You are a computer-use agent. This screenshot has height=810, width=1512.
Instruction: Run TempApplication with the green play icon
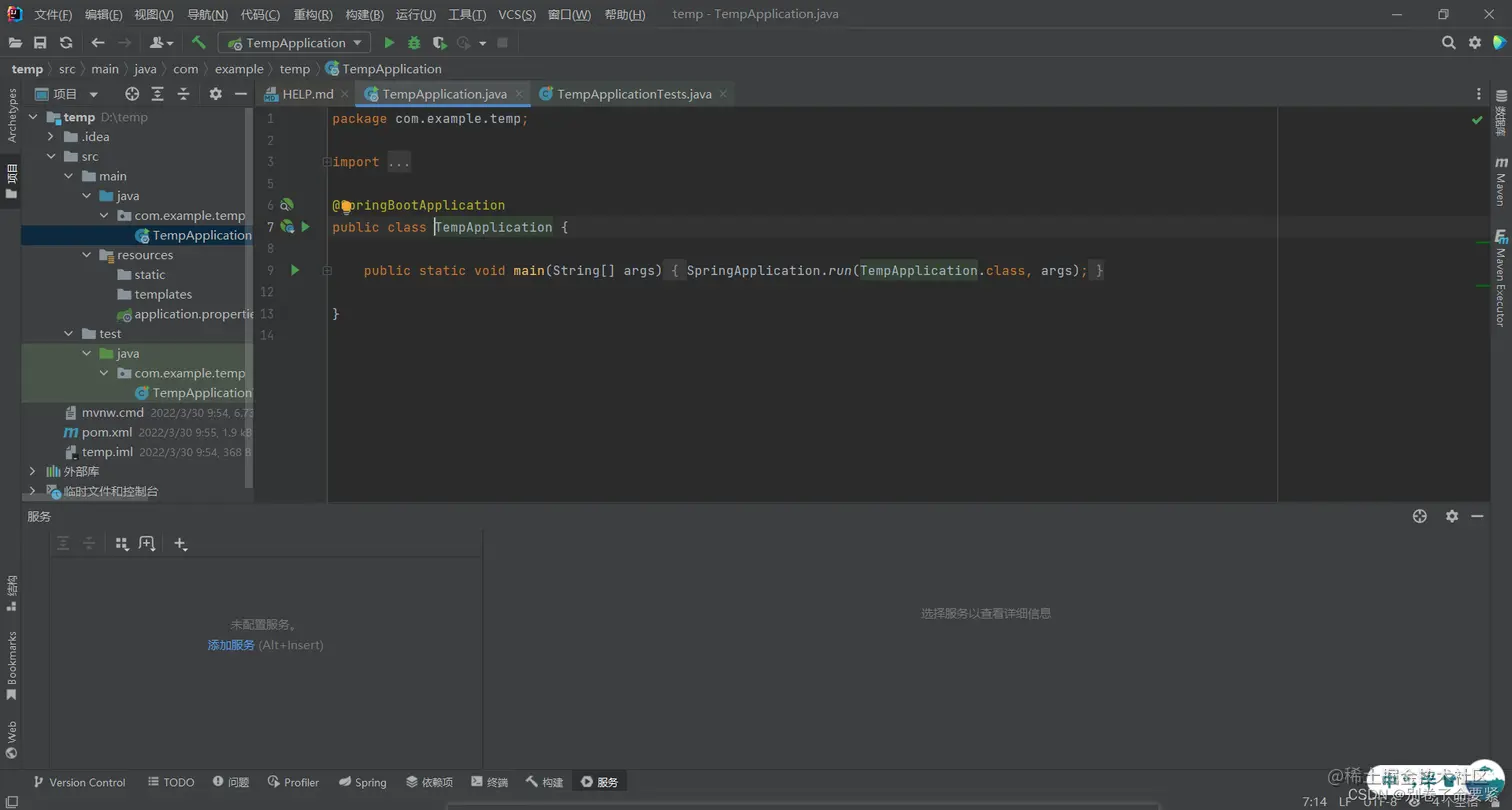[x=389, y=43]
